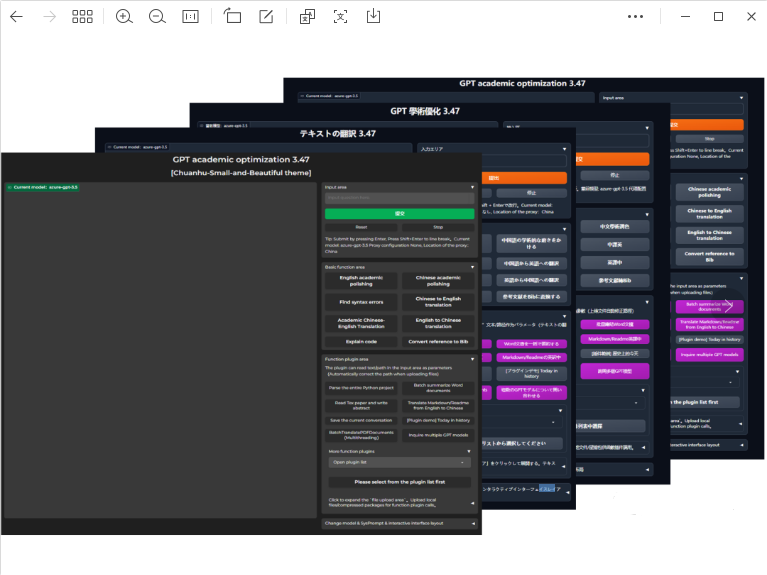Click the forward arrow icon in toolbar
767x575 pixels.
click(49, 17)
